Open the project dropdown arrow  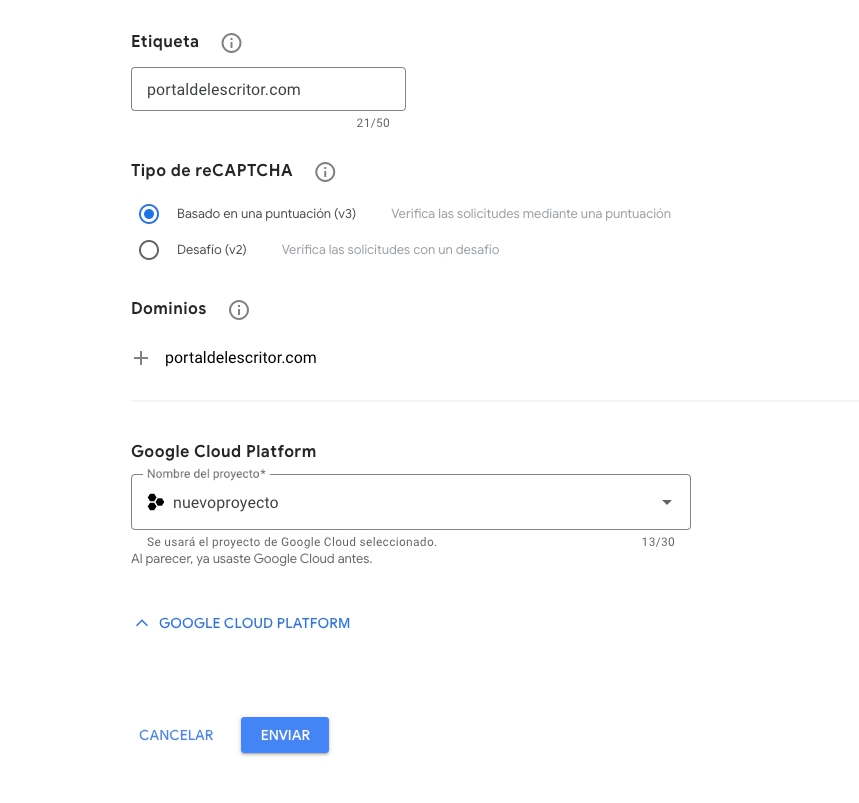point(666,502)
